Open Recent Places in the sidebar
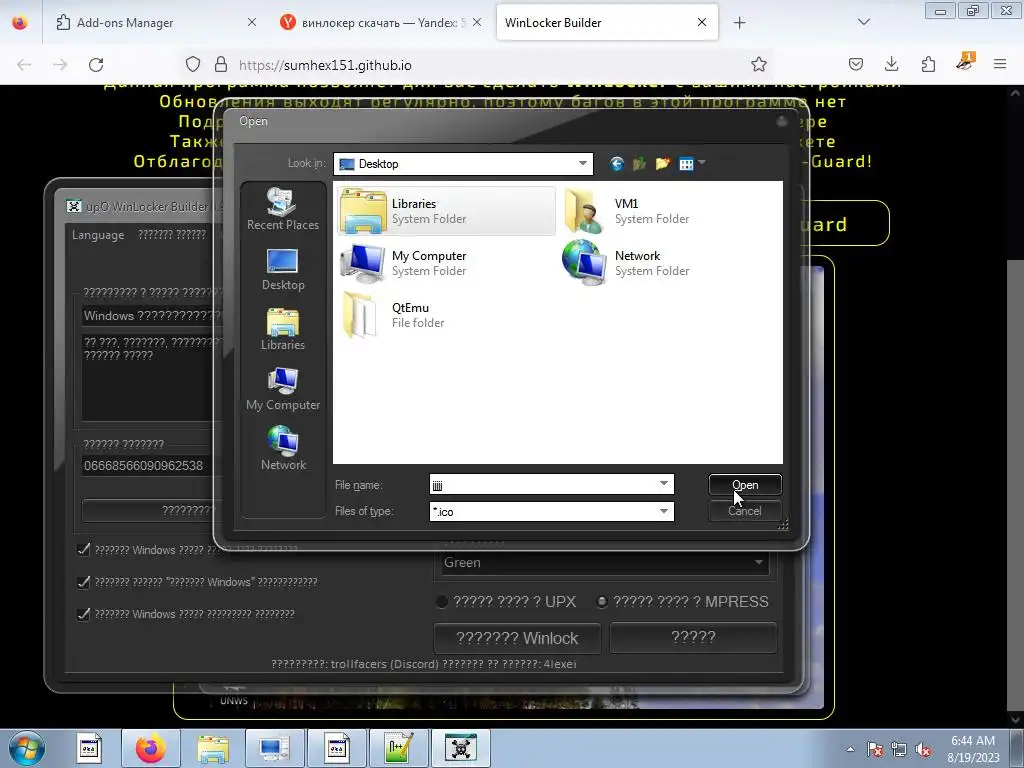Viewport: 1024px width, 768px height. point(283,208)
